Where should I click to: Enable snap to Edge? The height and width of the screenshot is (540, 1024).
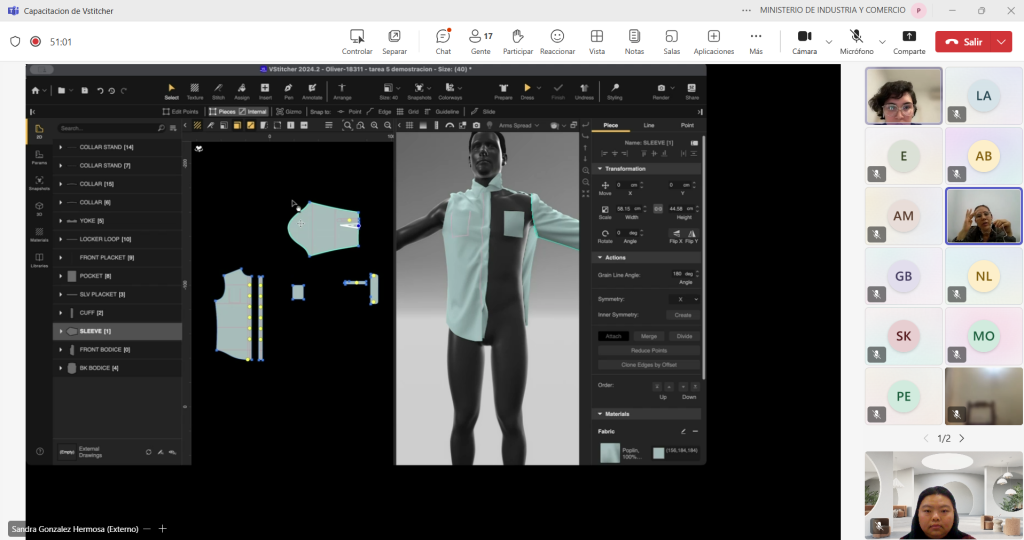379,112
